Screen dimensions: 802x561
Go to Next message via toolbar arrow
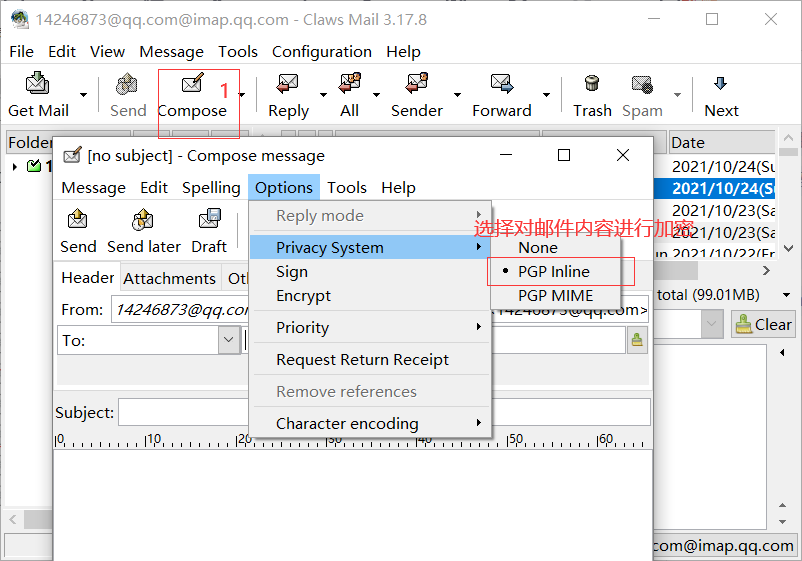tap(720, 83)
